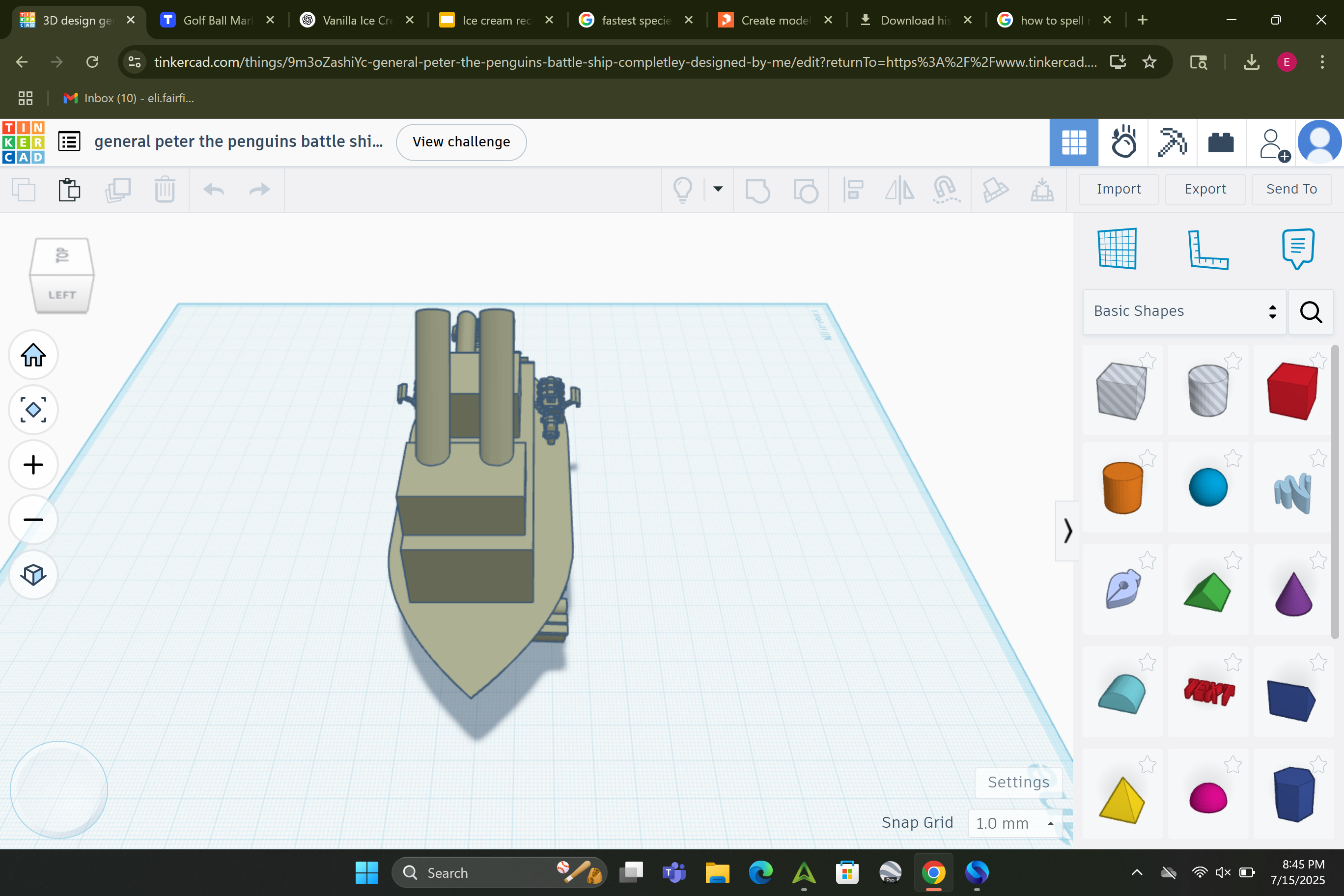The width and height of the screenshot is (1344, 896).
Task: Open the Blocks pickaxe mode
Action: 1172,142
